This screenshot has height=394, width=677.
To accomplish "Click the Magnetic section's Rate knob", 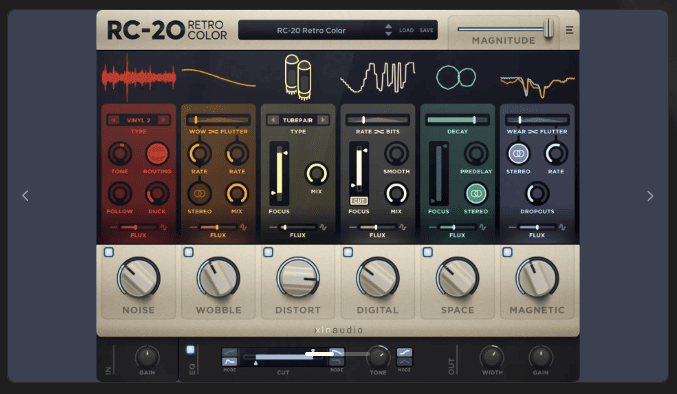I will pos(556,154).
